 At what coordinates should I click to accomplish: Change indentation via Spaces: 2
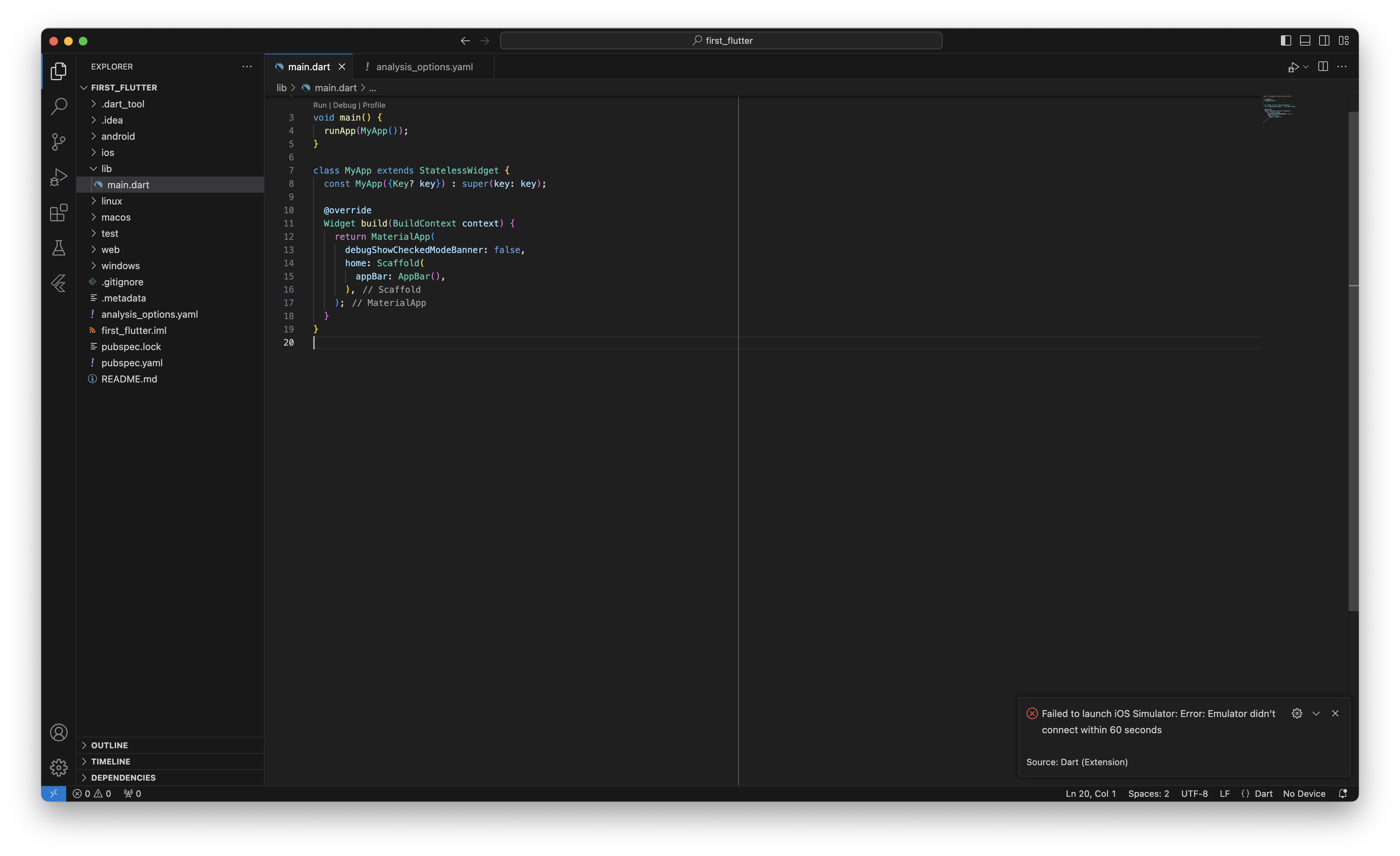1148,793
